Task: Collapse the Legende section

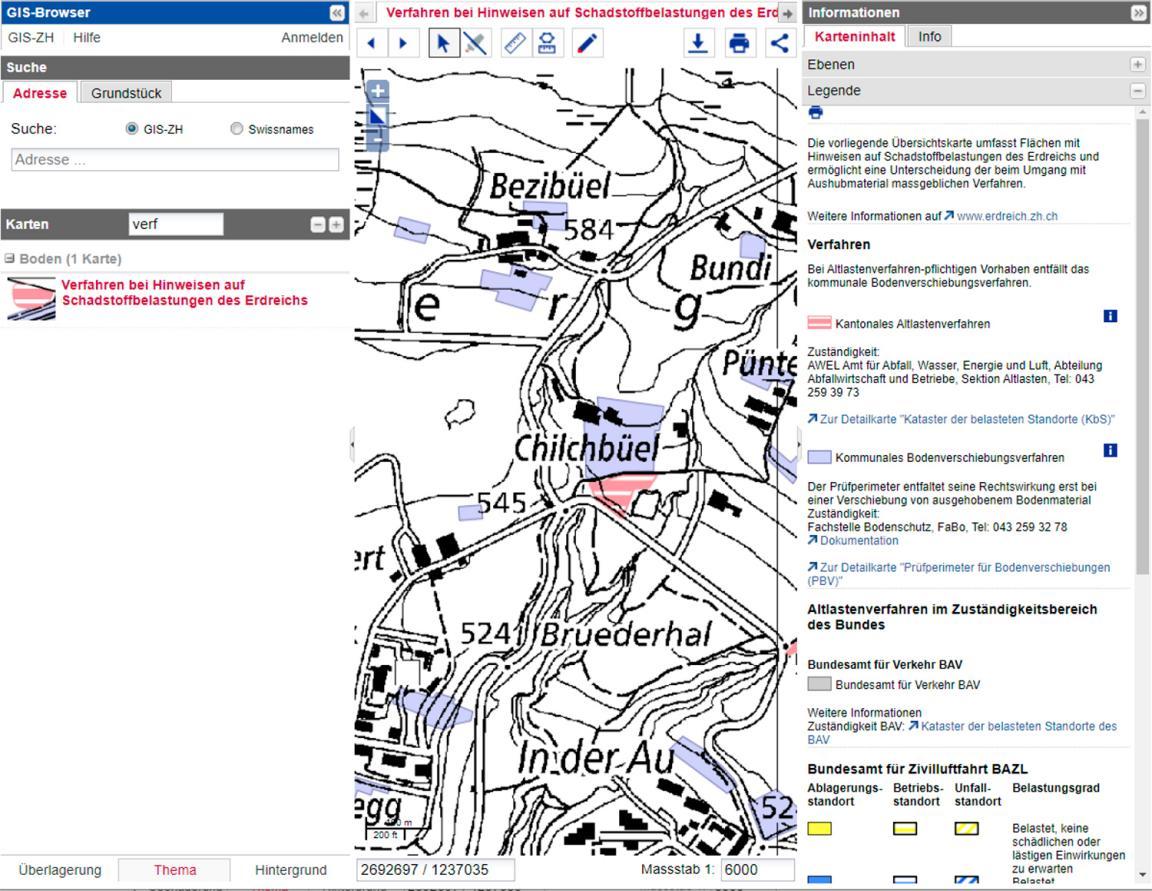Action: click(1137, 90)
